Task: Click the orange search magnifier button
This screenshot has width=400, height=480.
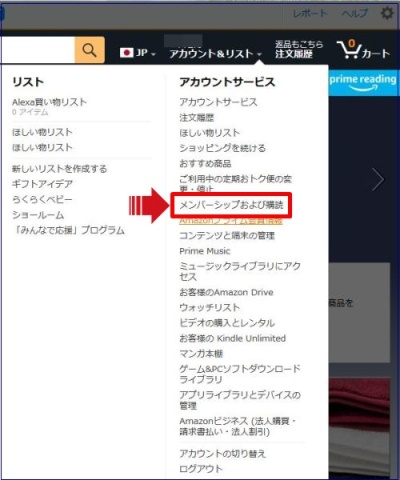Action: point(89,50)
